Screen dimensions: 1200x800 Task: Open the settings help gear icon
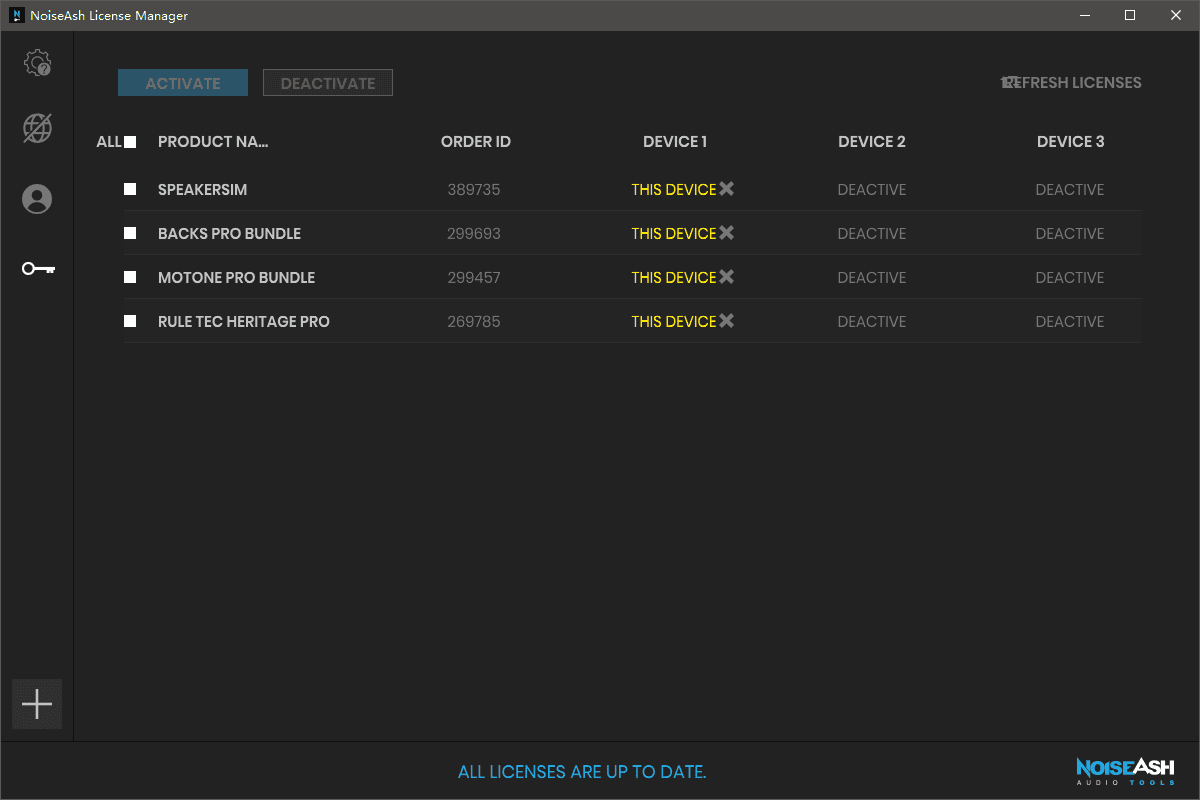point(37,63)
